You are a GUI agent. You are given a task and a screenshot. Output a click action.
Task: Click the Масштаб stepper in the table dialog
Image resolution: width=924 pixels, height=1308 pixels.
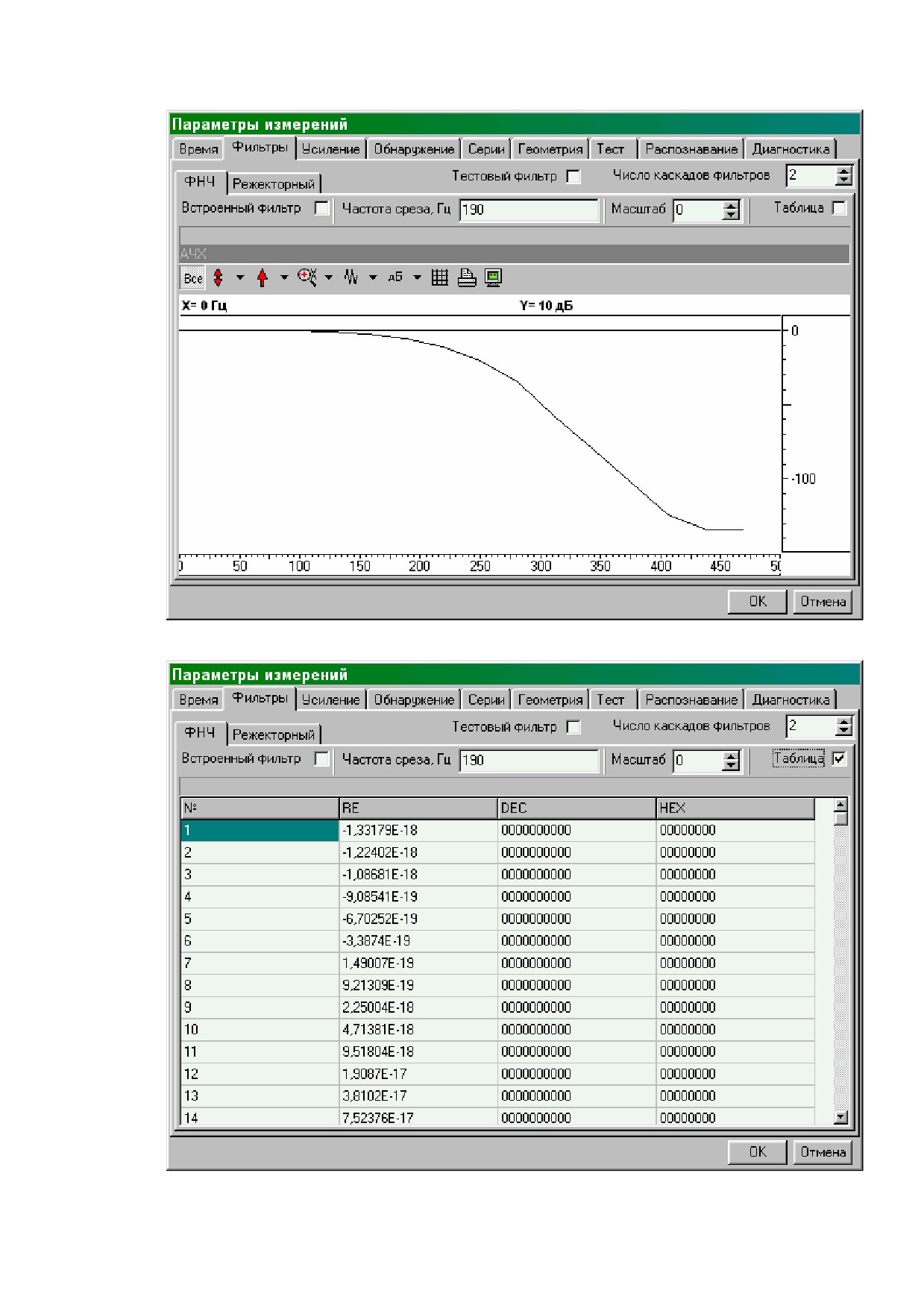(x=731, y=761)
